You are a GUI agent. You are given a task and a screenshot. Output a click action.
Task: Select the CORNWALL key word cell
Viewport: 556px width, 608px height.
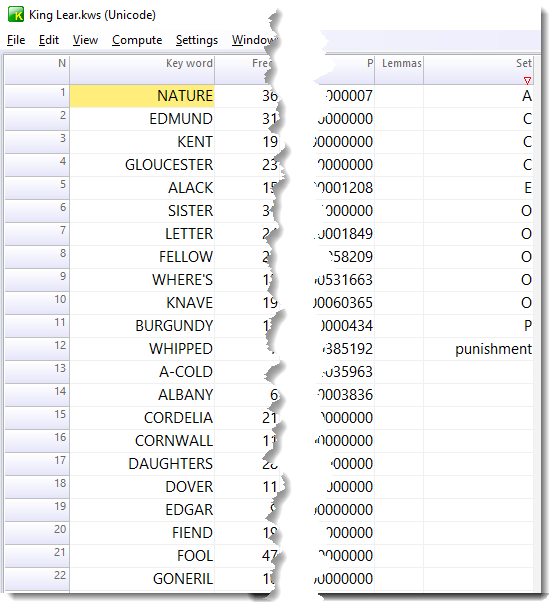tap(142, 441)
